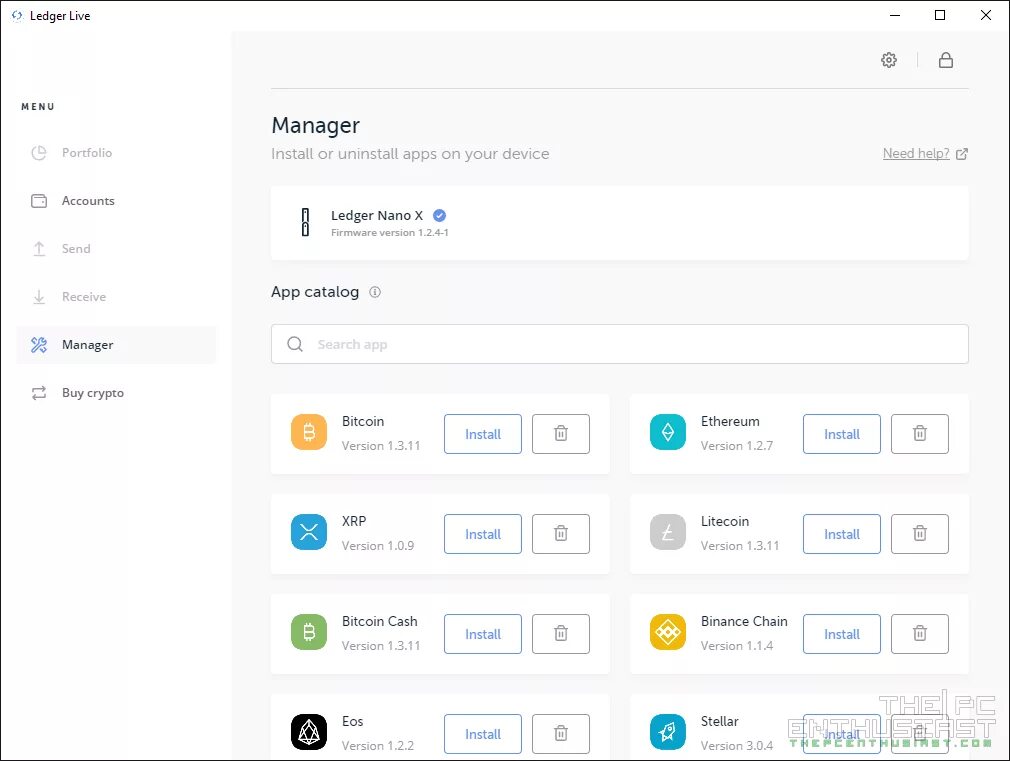The image size is (1010, 761).
Task: Uninstall Bitcoin Cash with its trash icon
Action: [x=561, y=634]
